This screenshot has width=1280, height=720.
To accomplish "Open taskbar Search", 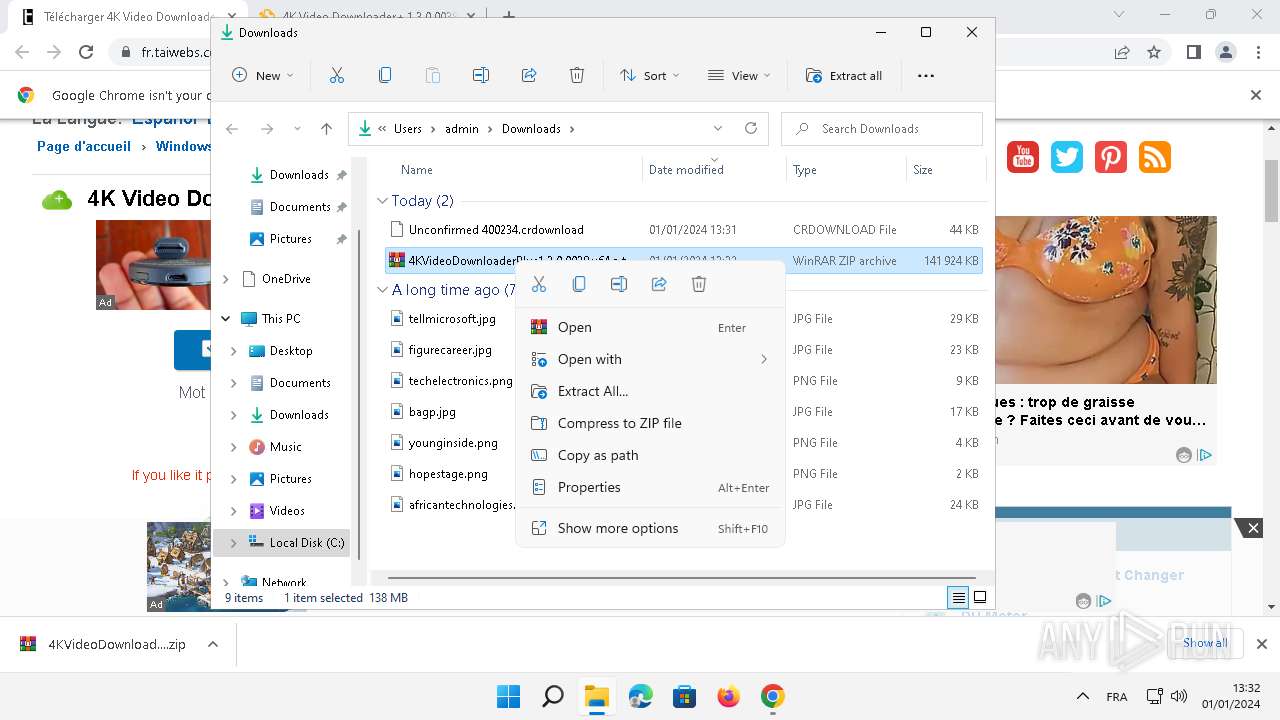I will click(553, 696).
